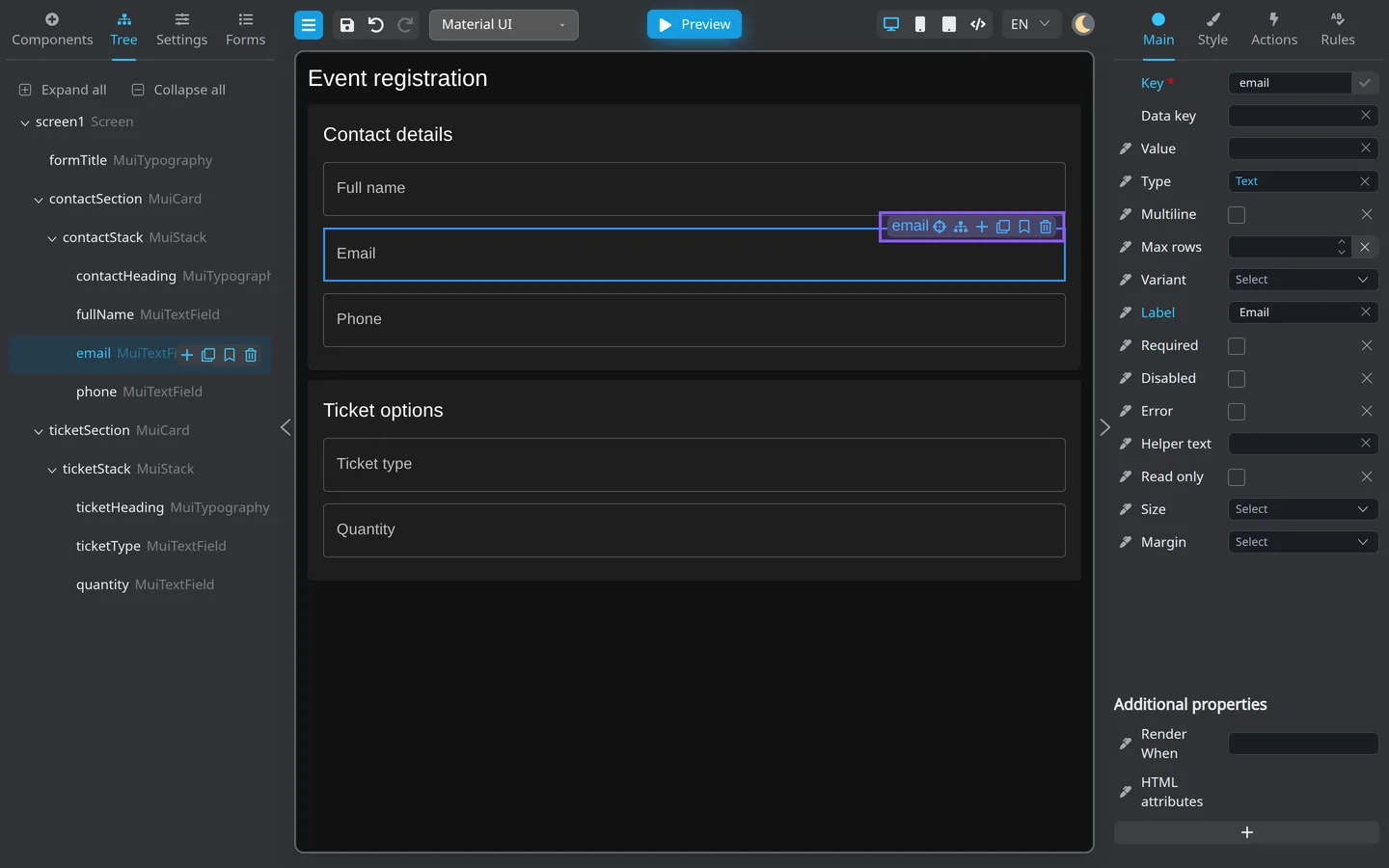
Task: Collapse the left panel arrow
Action: point(286,427)
